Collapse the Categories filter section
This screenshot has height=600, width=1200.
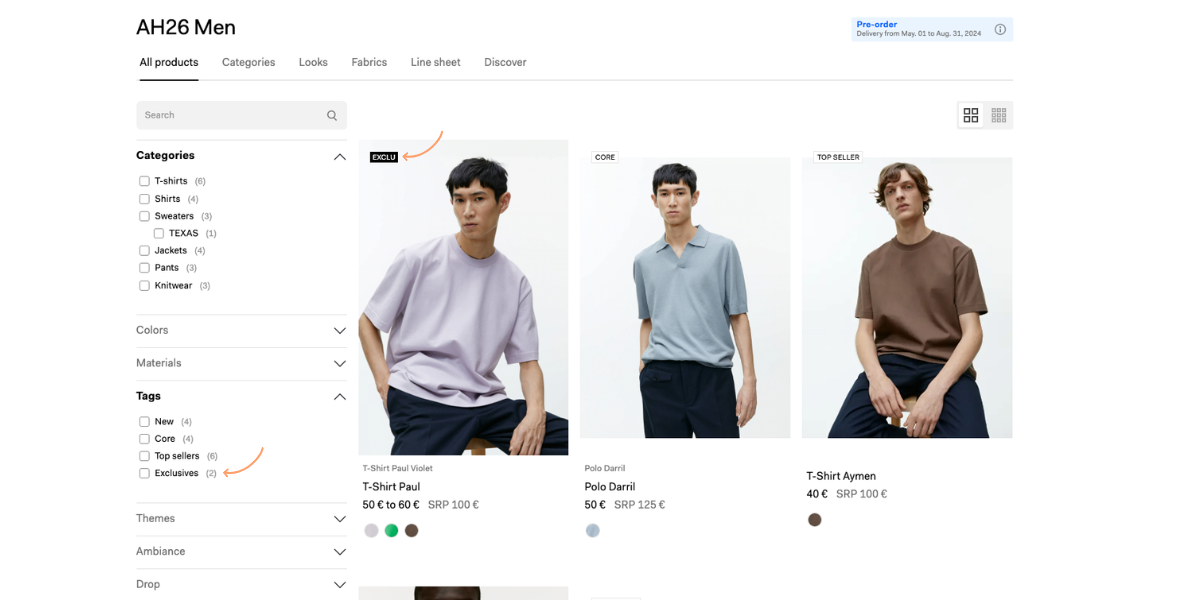tap(340, 157)
